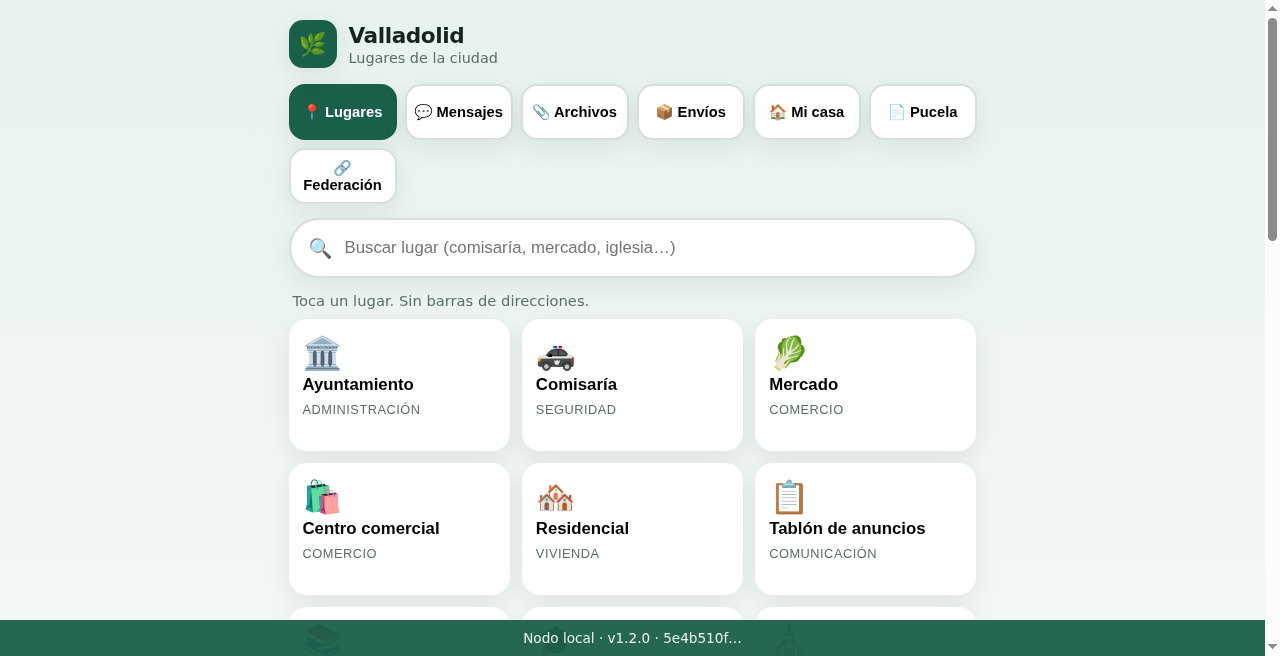
Task: Open the Federación tab
Action: coord(343,176)
